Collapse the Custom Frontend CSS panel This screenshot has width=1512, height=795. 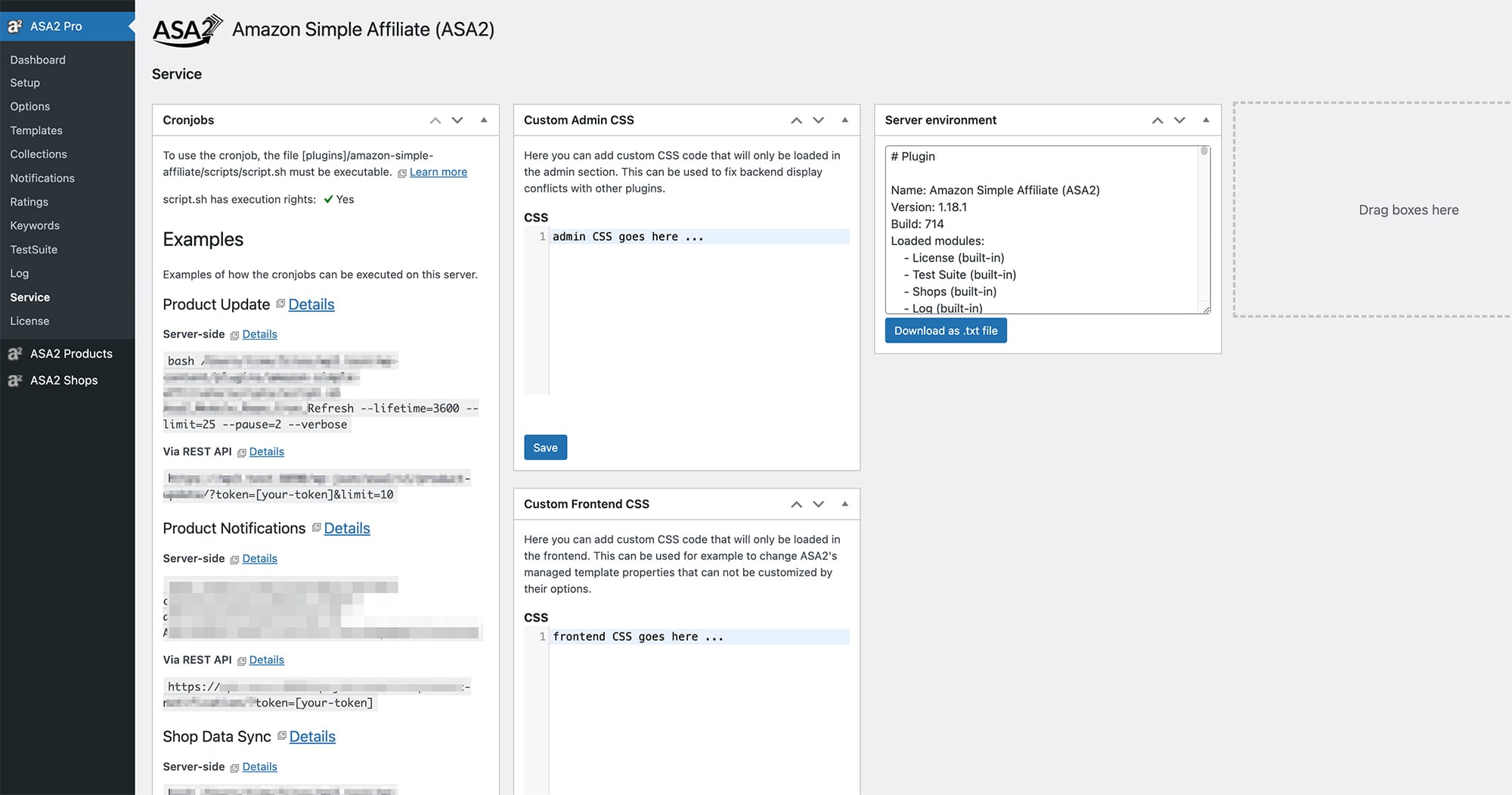tap(845, 504)
